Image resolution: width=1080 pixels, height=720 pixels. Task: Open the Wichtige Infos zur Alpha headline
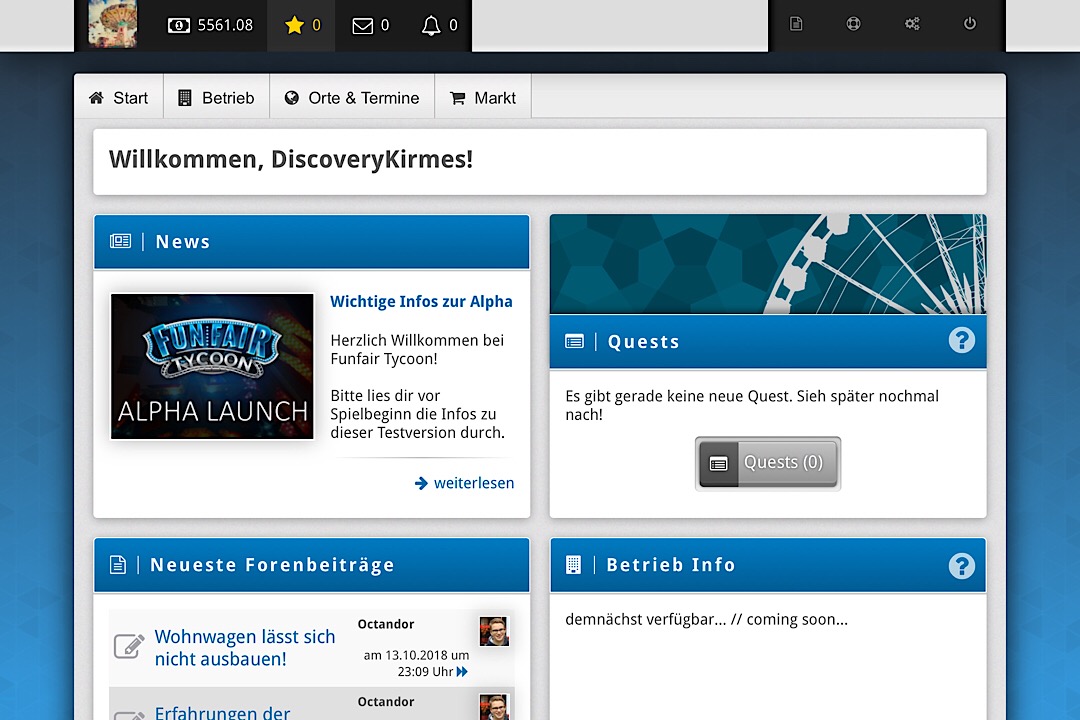tap(421, 302)
